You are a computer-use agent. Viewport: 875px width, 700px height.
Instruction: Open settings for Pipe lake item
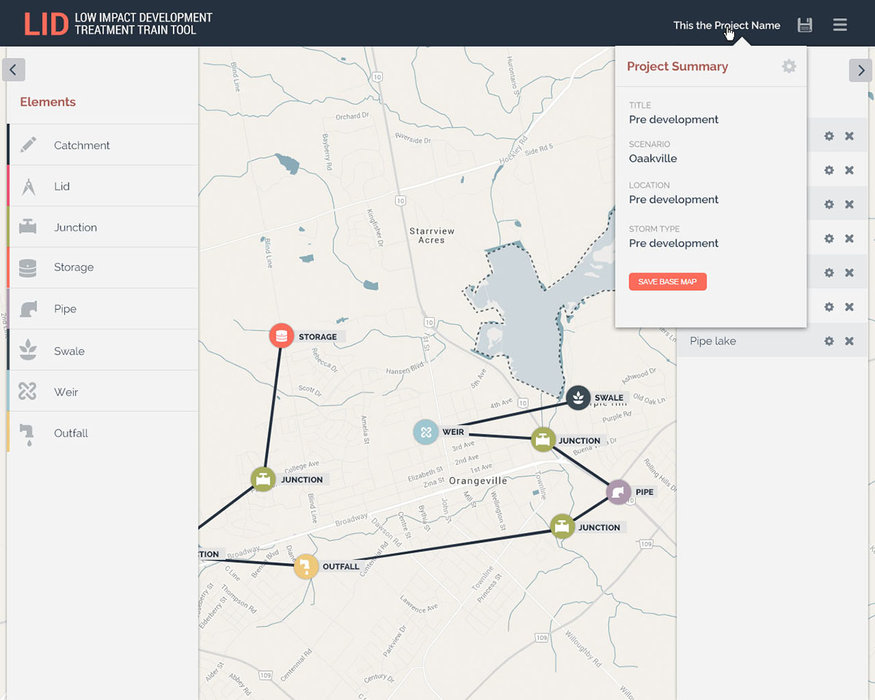pyautogui.click(x=828, y=341)
